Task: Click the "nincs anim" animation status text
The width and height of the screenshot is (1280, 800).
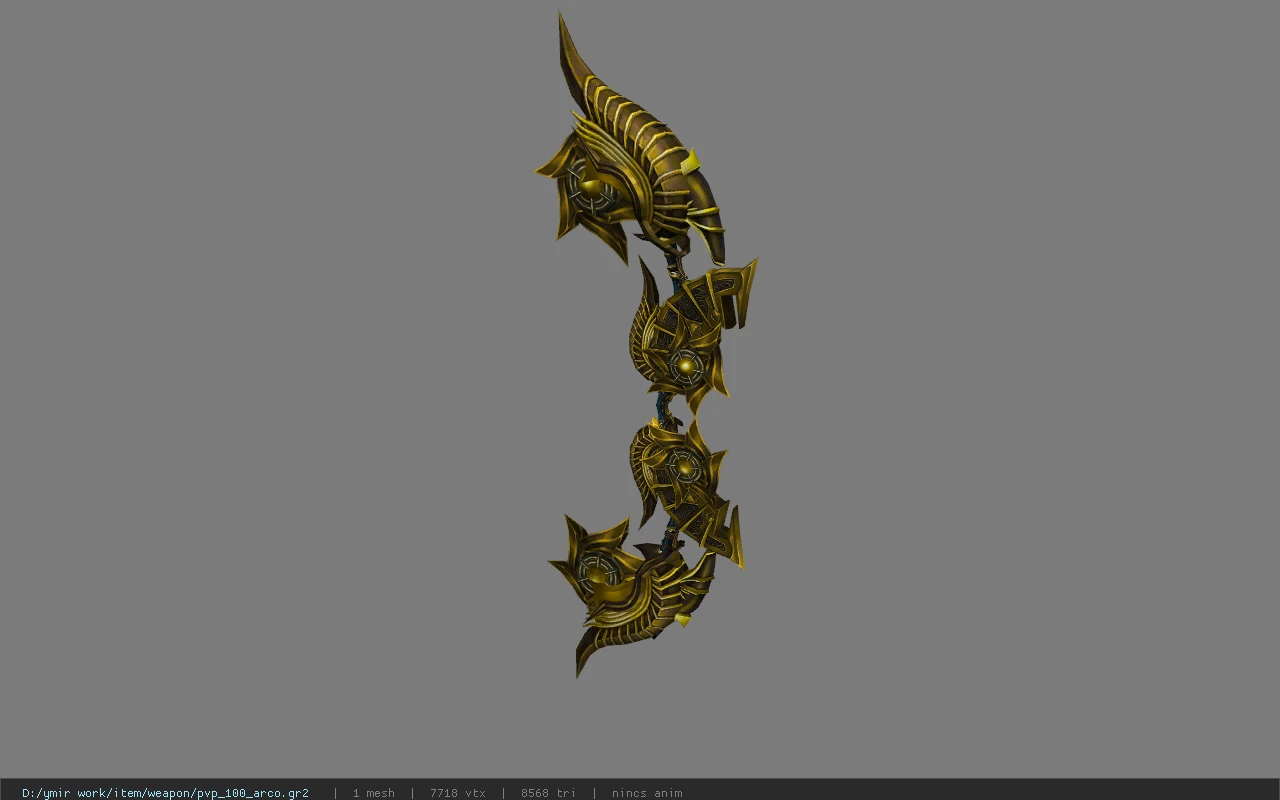Action: click(647, 793)
